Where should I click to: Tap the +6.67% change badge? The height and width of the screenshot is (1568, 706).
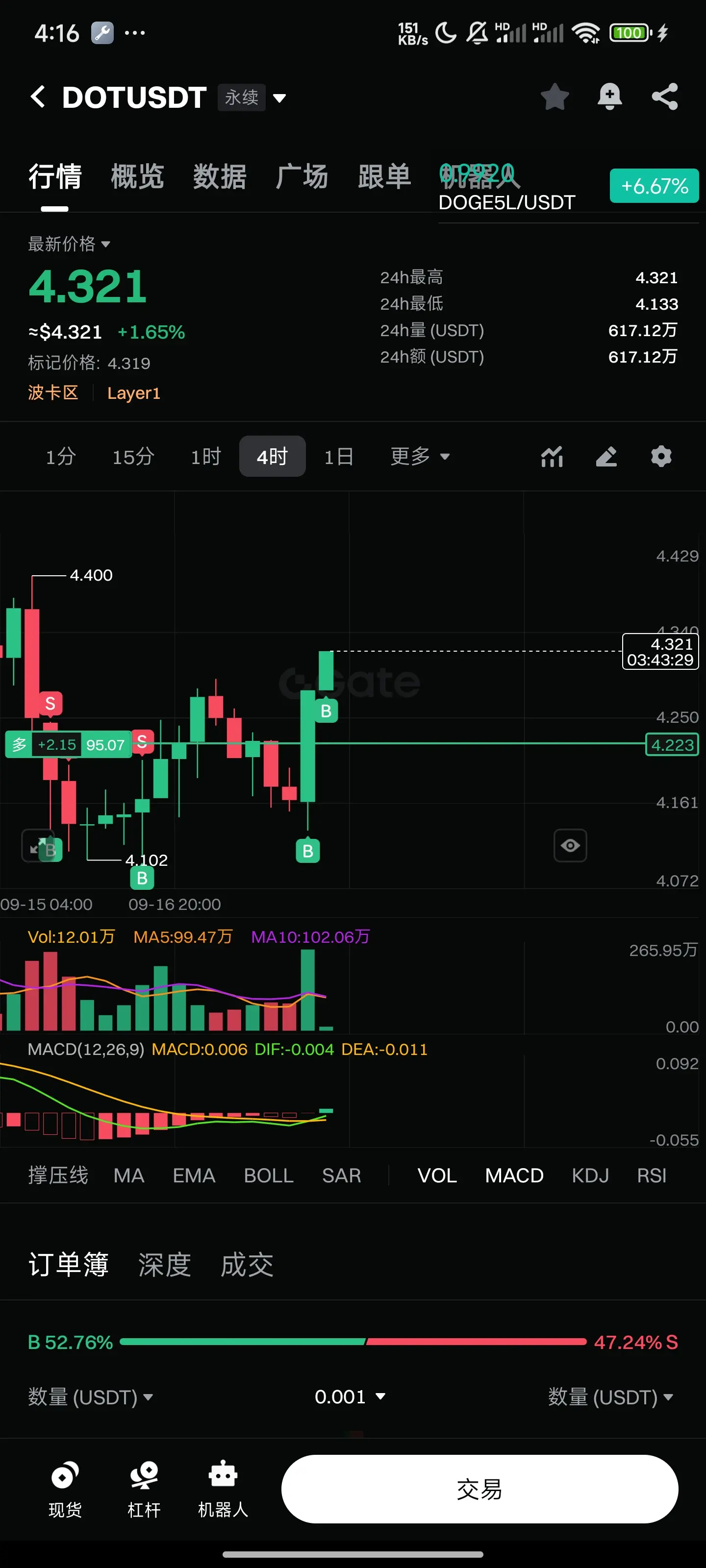coord(654,186)
